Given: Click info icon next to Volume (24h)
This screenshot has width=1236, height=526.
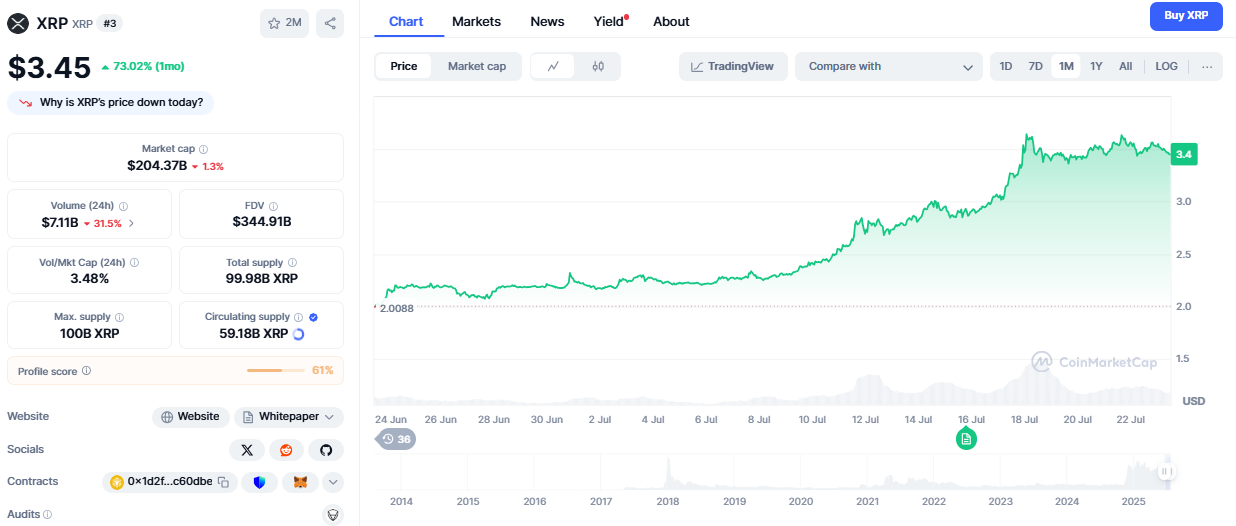Looking at the screenshot, I should (x=123, y=206).
